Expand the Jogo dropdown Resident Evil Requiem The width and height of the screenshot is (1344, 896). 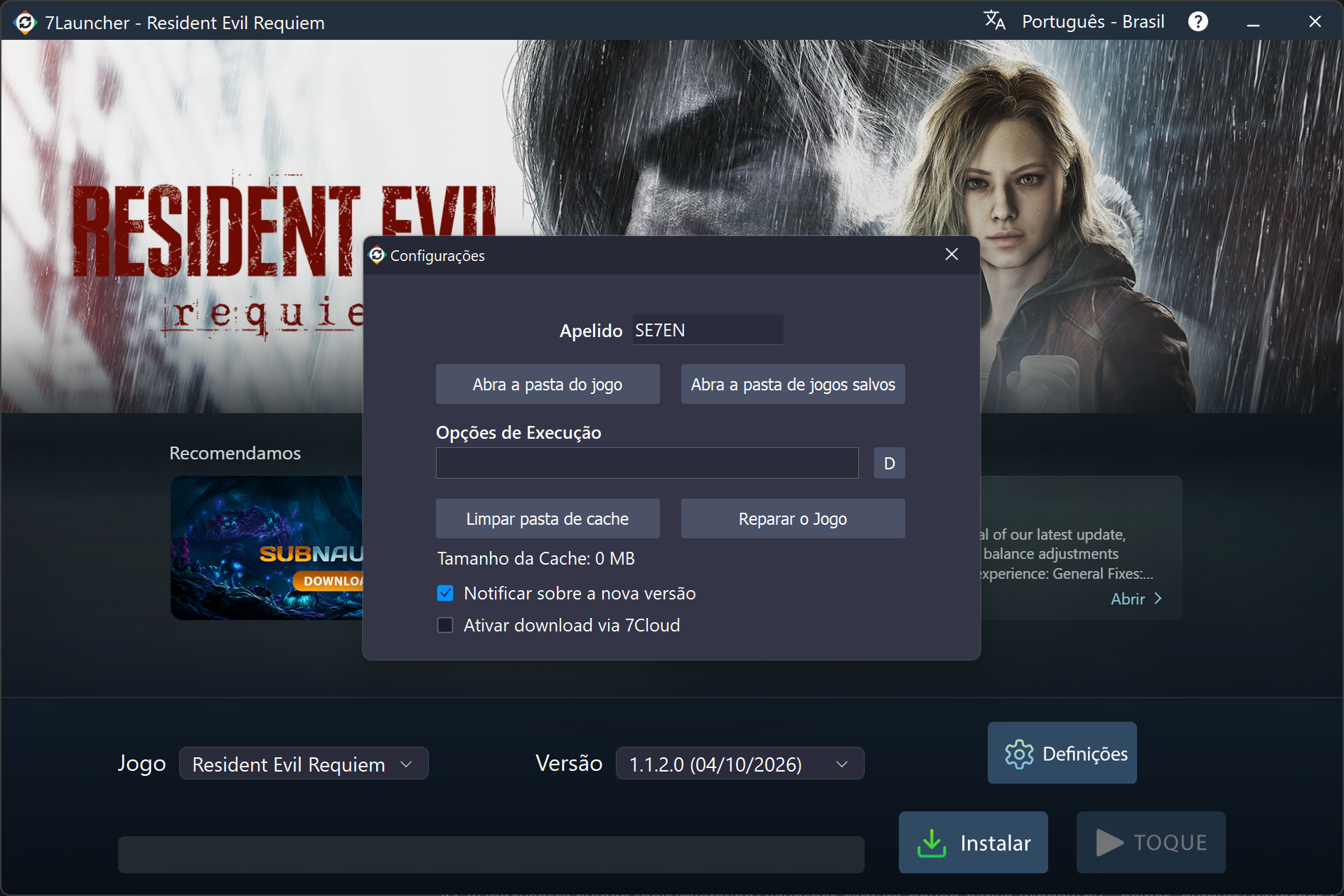tap(304, 764)
